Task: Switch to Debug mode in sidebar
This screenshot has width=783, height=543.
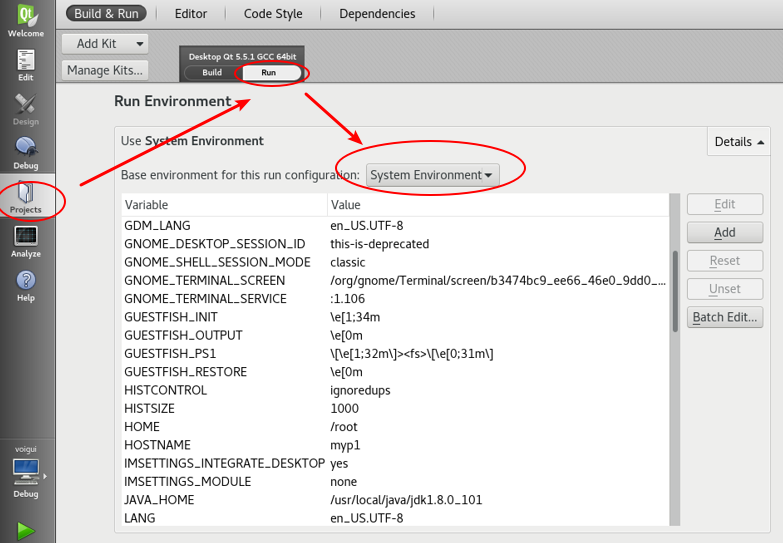Action: coord(26,153)
